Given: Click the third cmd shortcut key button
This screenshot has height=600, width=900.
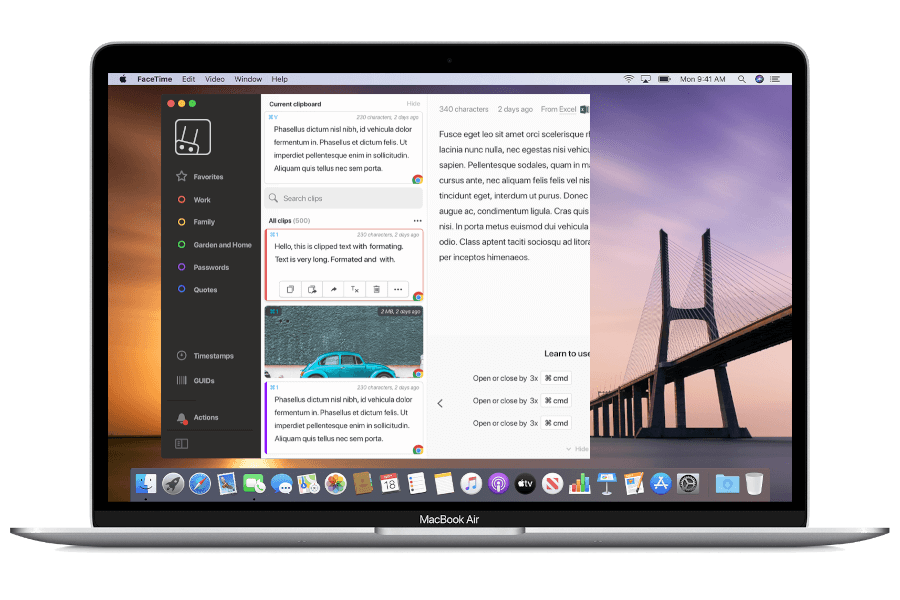Looking at the screenshot, I should pyautogui.click(x=556, y=423).
